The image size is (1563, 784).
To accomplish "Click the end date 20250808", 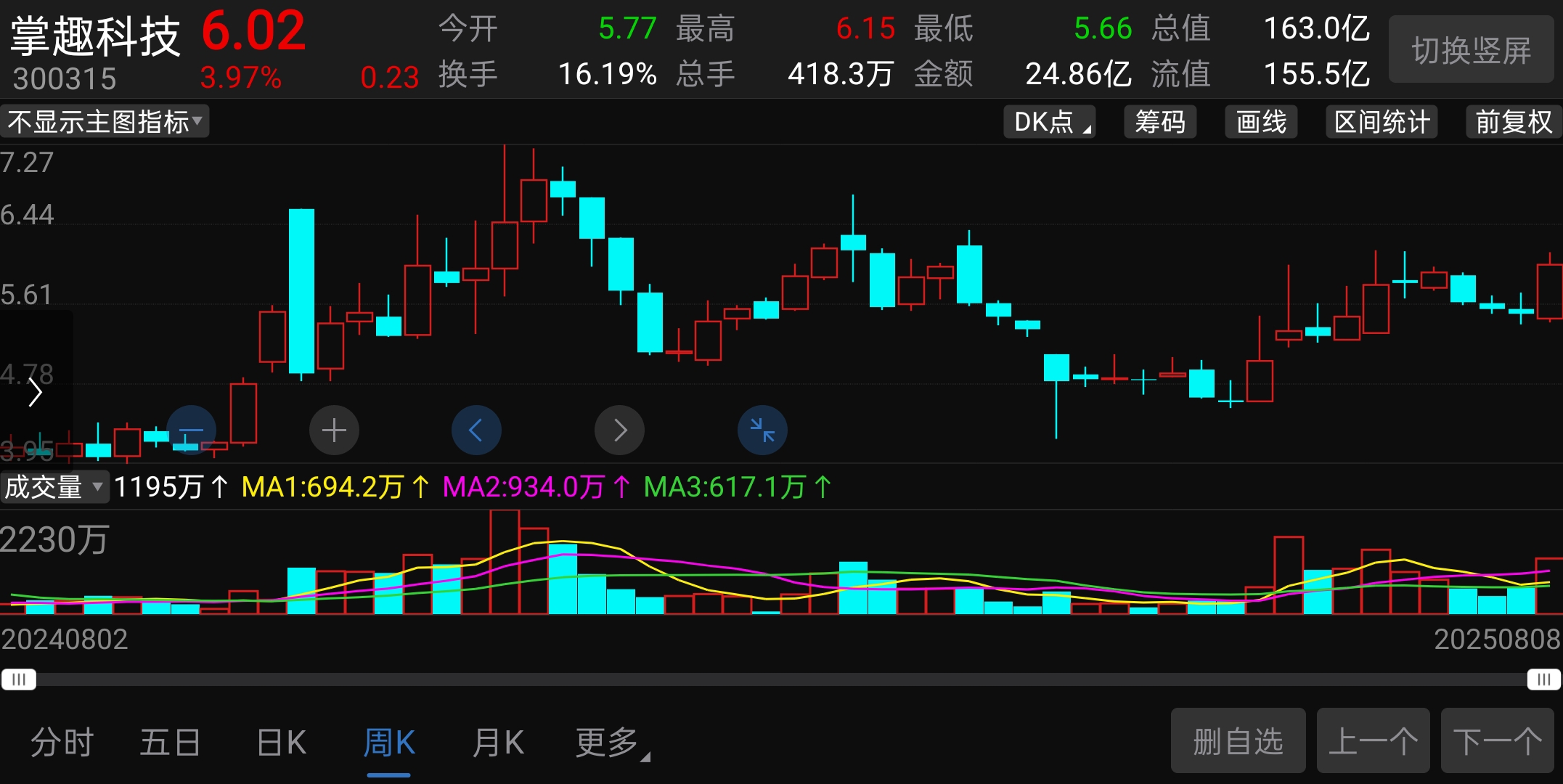I will pyautogui.click(x=1497, y=639).
